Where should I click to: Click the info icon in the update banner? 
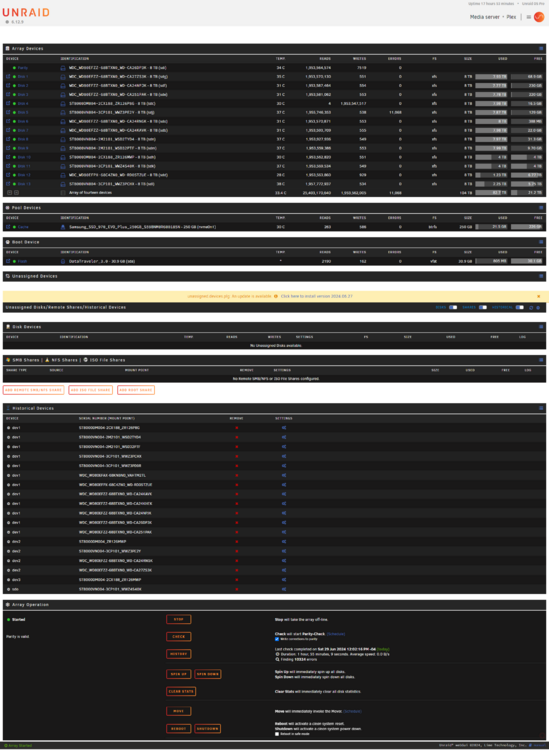(x=276, y=297)
